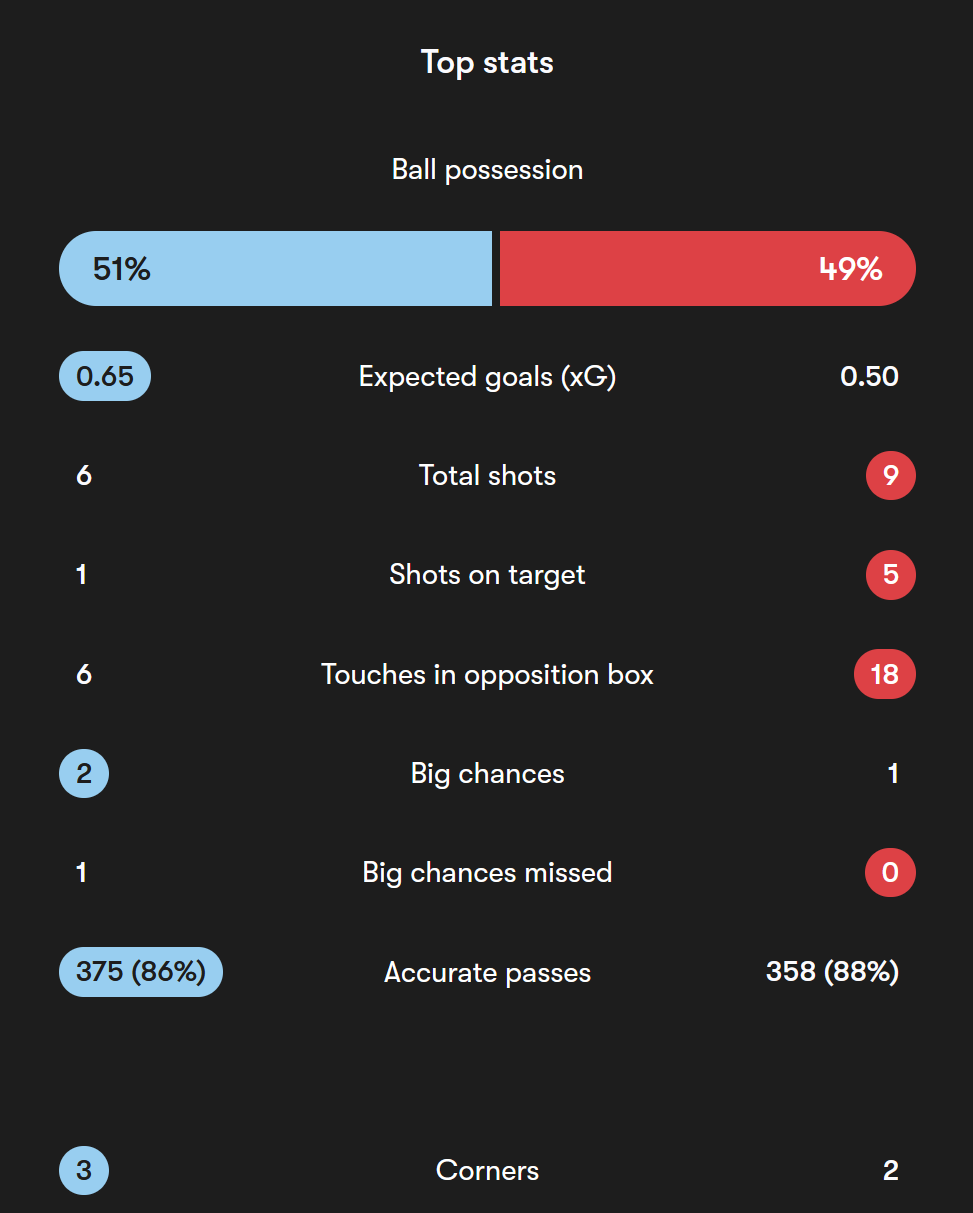Click the Accurate passes label
The image size is (973, 1213).
tap(487, 972)
